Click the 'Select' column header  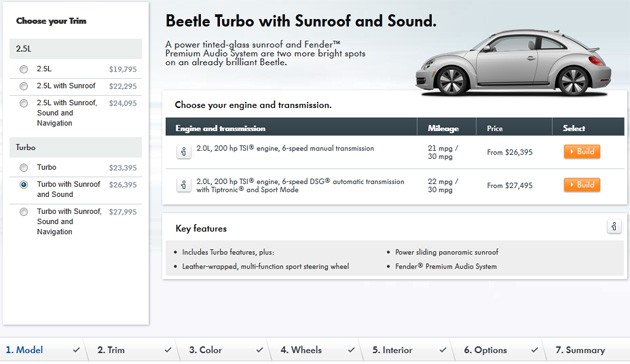tap(574, 129)
